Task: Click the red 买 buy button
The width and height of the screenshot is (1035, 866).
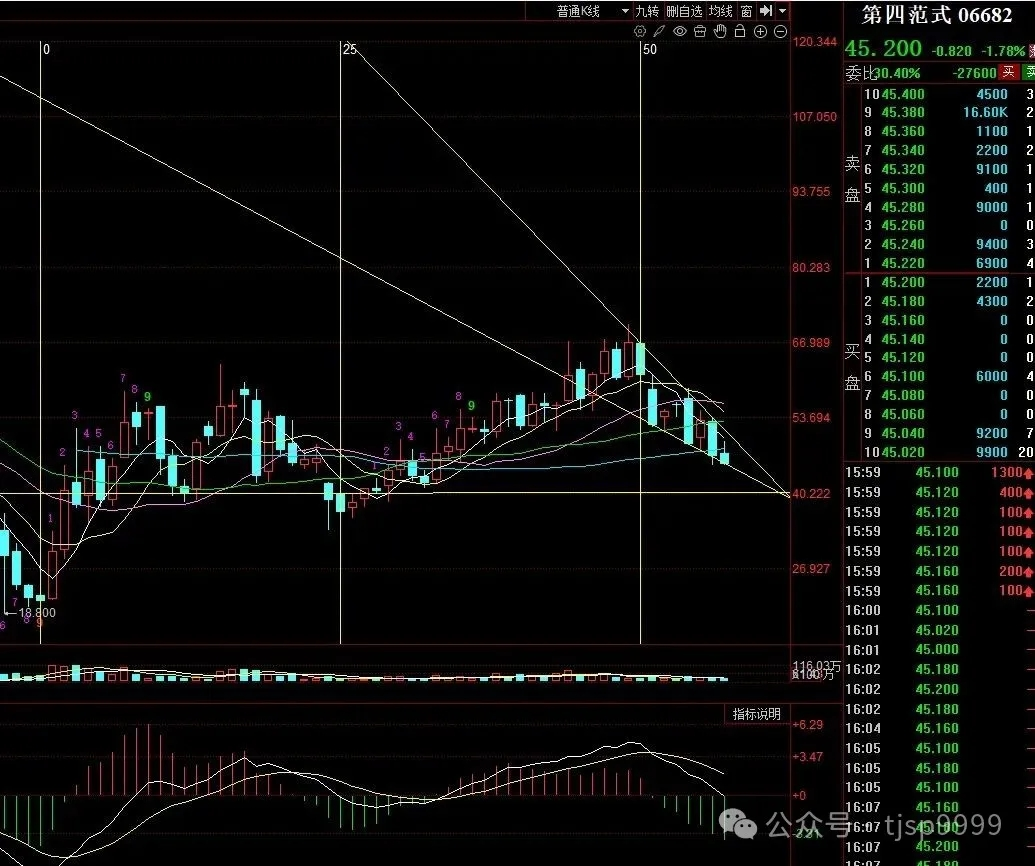Action: coord(1009,72)
